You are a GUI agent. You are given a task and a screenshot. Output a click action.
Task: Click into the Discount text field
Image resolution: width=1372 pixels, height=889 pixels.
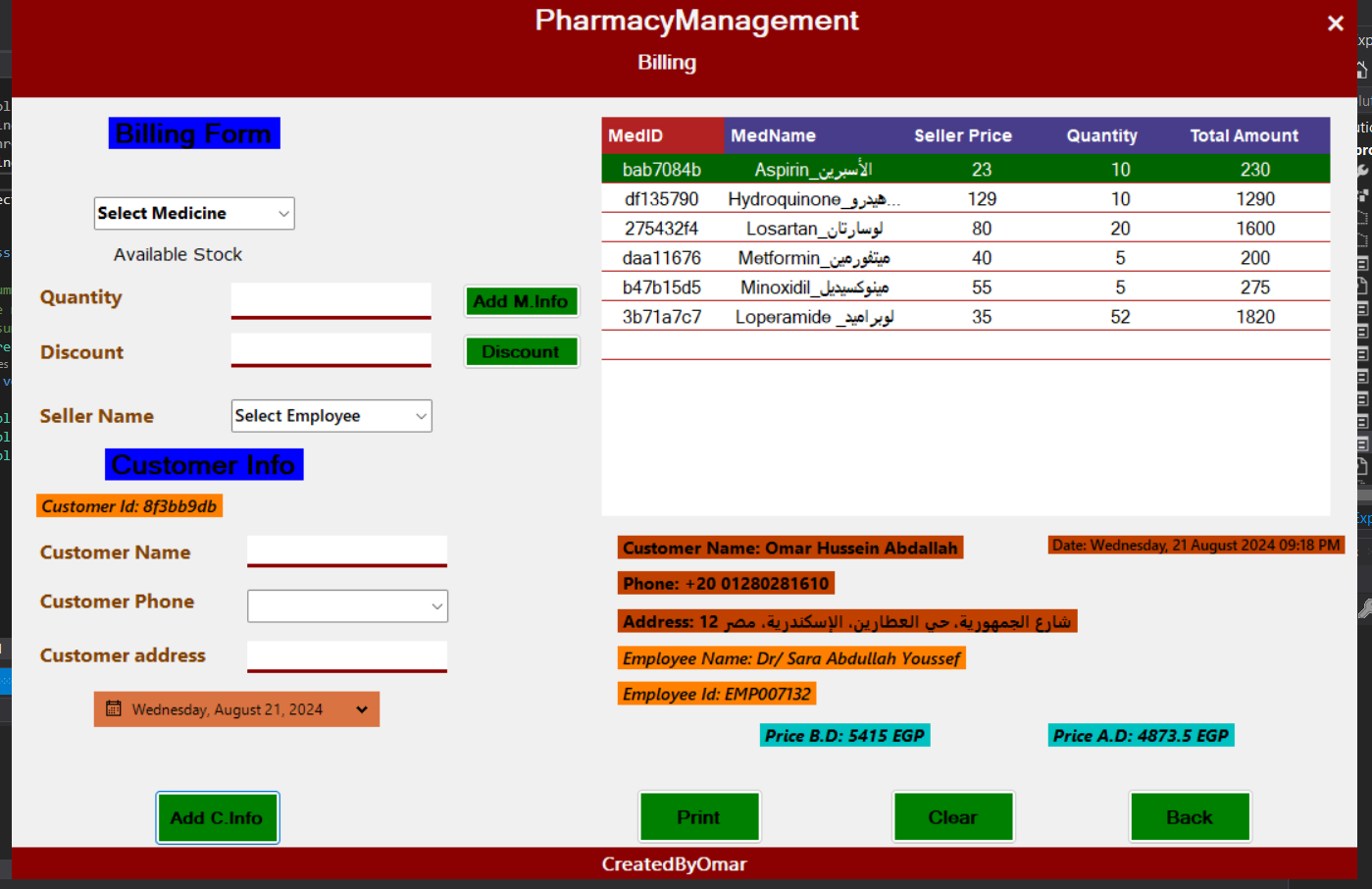330,348
